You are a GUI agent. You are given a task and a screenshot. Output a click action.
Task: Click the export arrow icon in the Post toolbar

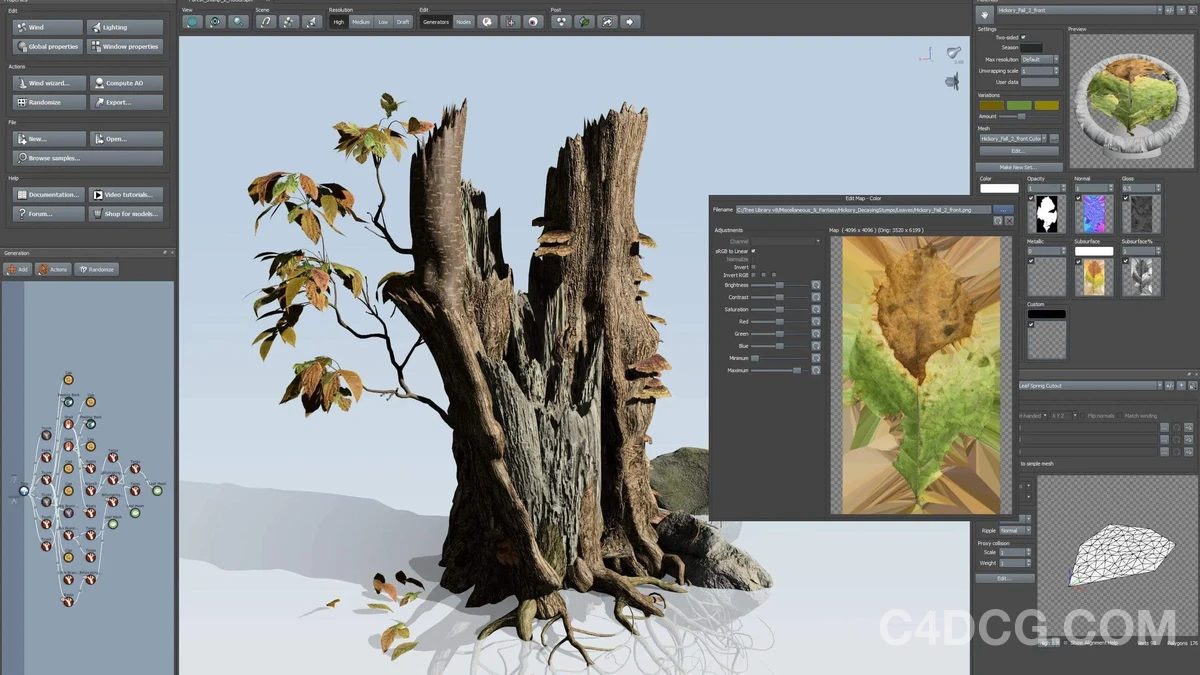629,22
